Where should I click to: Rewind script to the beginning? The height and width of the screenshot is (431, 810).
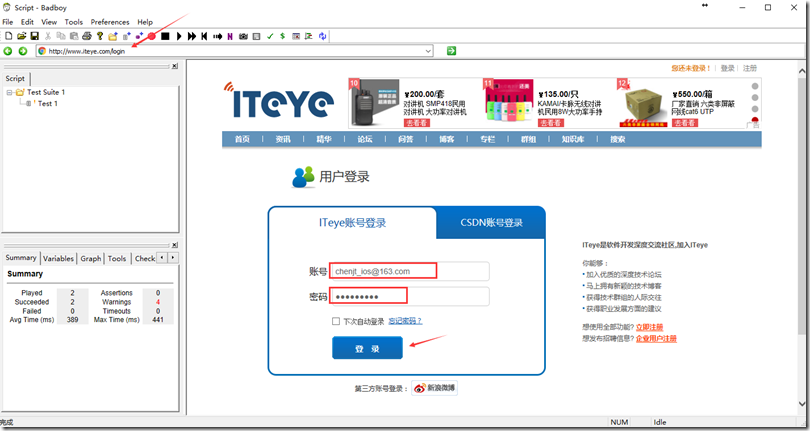(205, 36)
